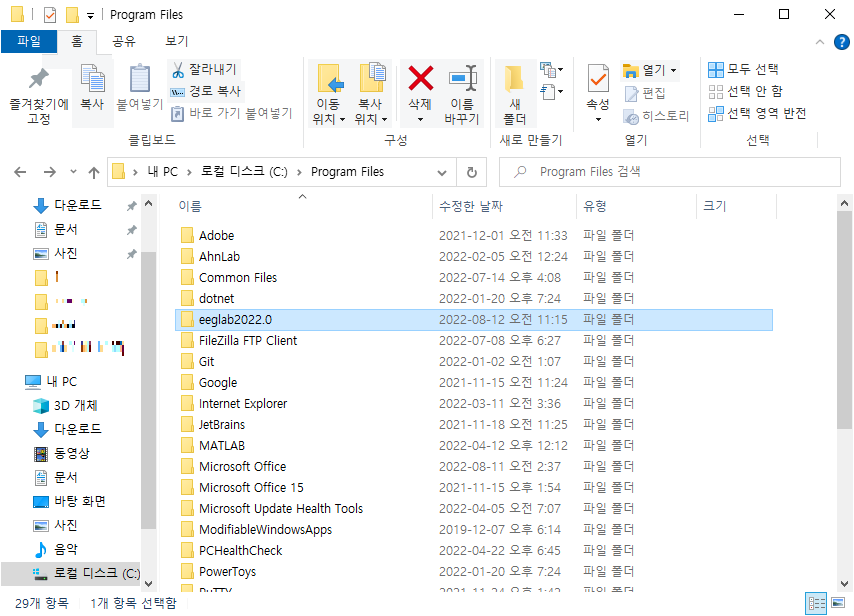Rename the item with 이름 바꾸기
The image size is (854, 616).
click(x=462, y=95)
